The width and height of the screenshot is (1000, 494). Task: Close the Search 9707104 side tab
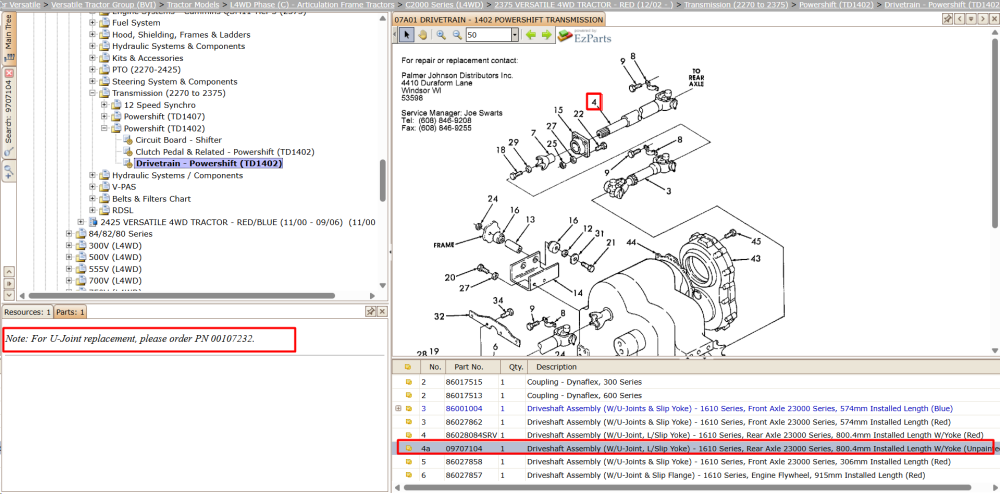tap(9, 73)
